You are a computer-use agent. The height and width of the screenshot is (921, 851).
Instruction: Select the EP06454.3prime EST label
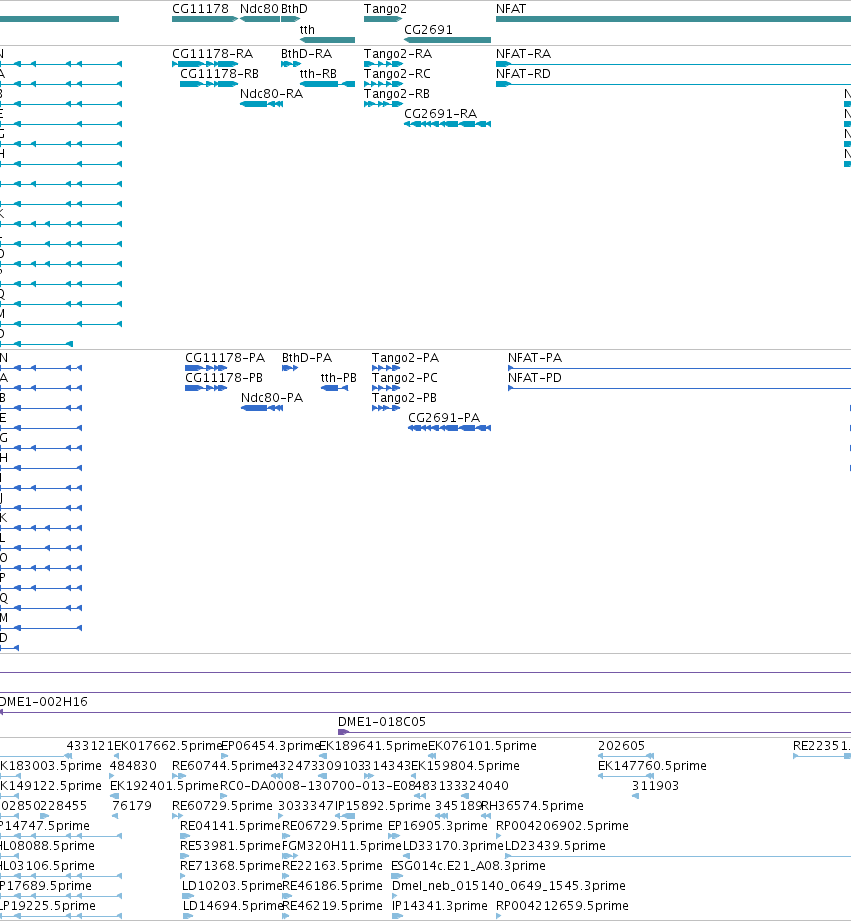(270, 746)
